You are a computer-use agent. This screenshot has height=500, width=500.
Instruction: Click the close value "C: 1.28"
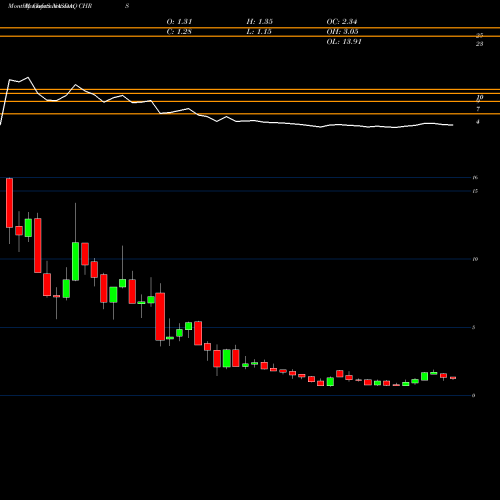tap(179, 32)
